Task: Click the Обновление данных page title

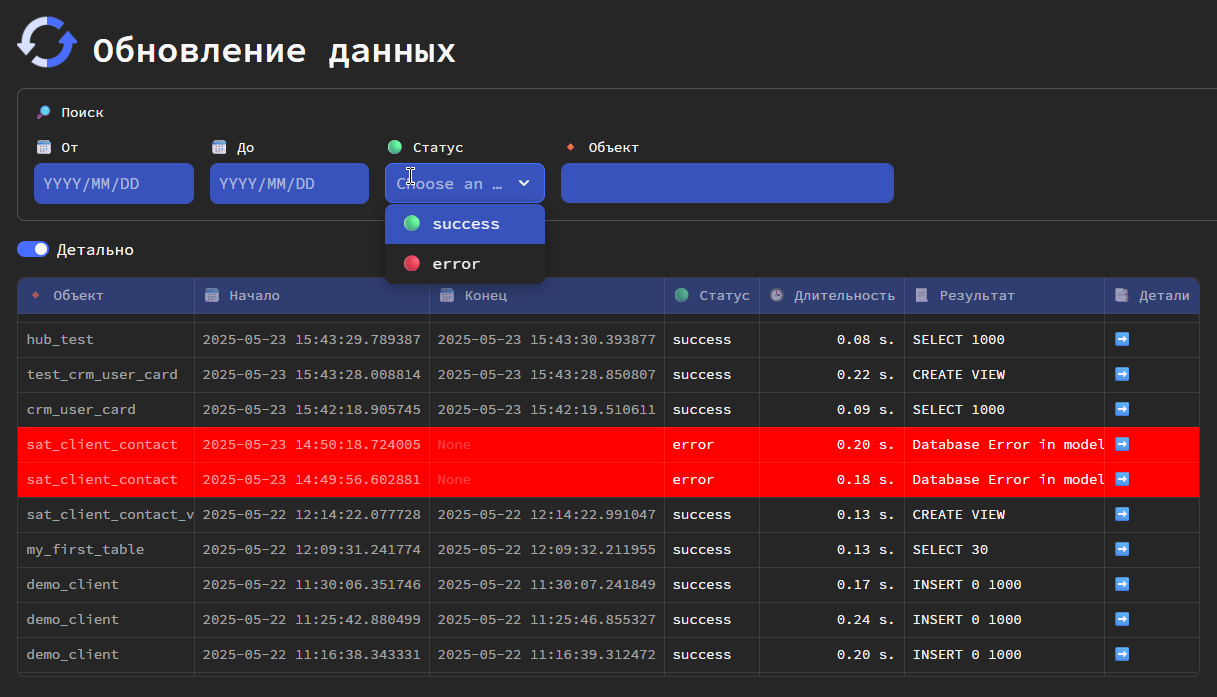Action: click(274, 50)
